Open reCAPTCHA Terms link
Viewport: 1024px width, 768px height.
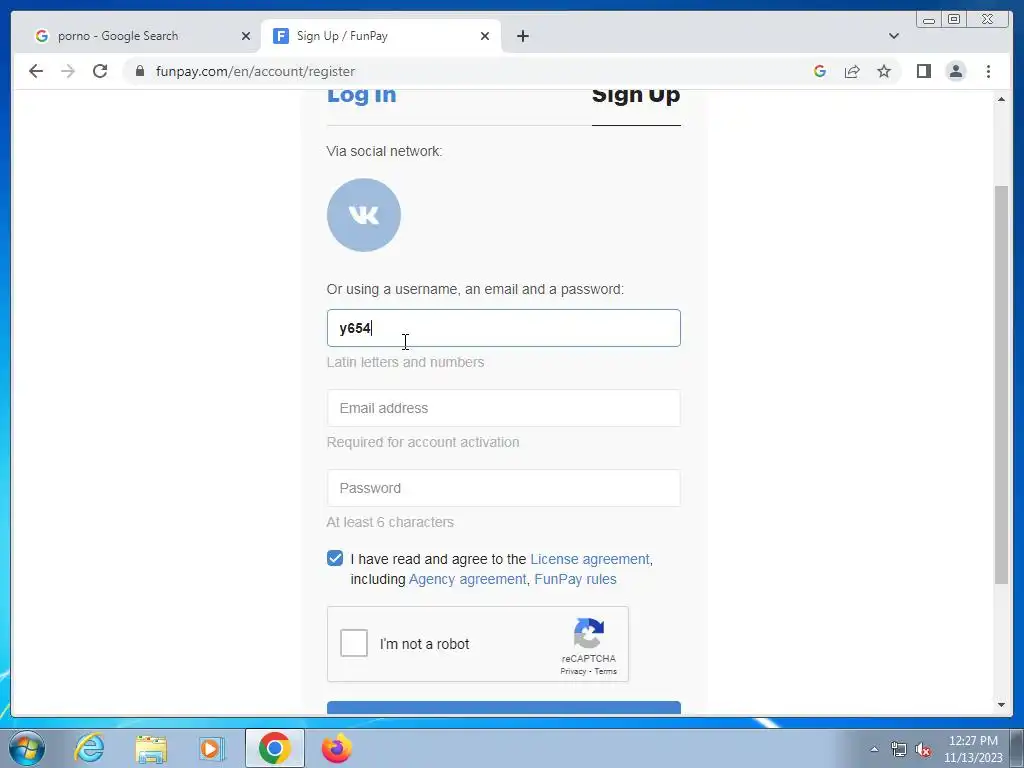(x=605, y=671)
